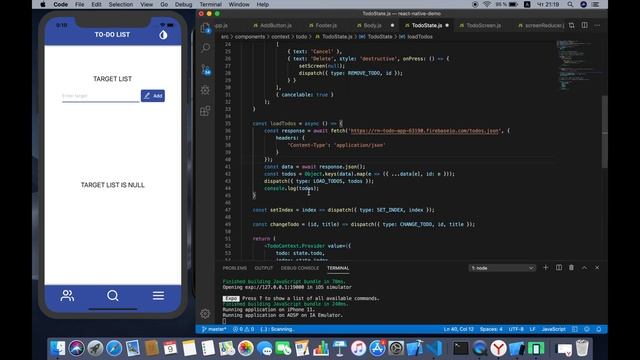
Task: Click the editor vertical scrollbar
Action: pos(604,131)
